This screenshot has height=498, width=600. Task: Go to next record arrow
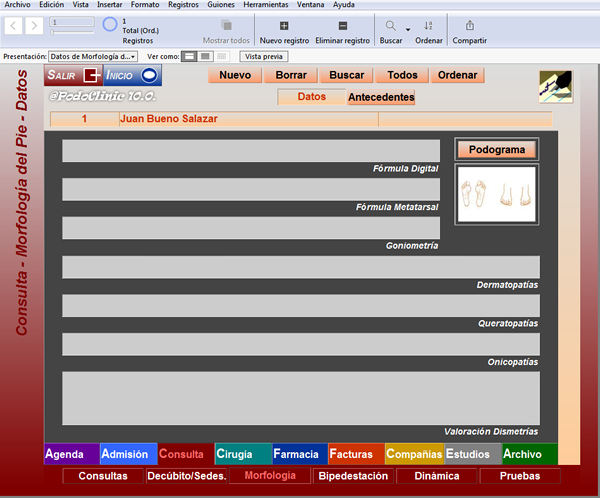(34, 26)
